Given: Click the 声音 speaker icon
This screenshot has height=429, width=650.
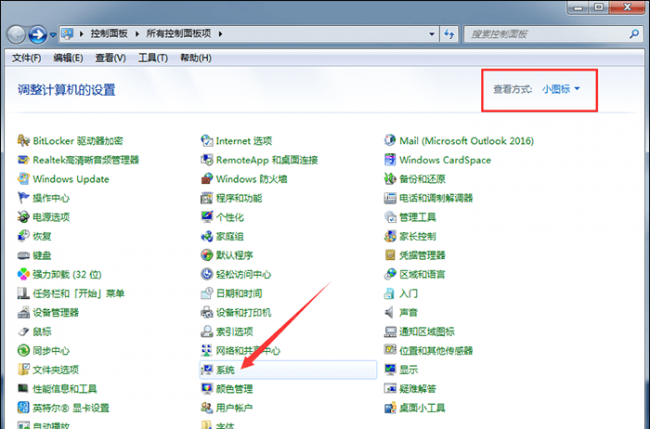Looking at the screenshot, I should click(x=390, y=312).
